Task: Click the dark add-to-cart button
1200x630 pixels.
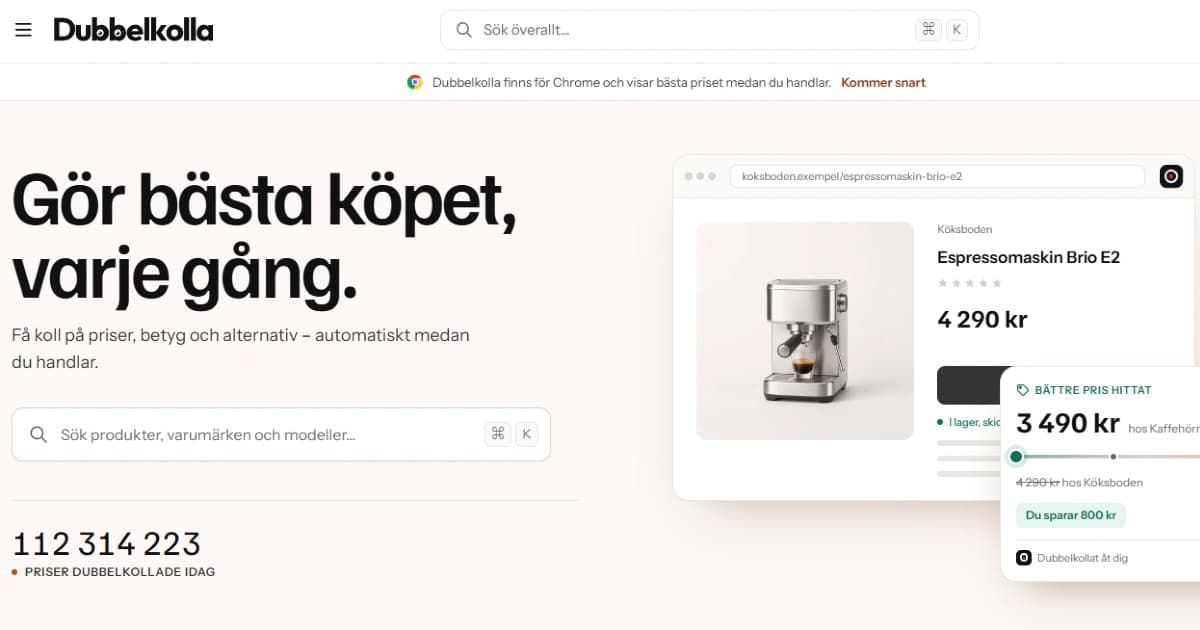Action: pyautogui.click(x=969, y=386)
